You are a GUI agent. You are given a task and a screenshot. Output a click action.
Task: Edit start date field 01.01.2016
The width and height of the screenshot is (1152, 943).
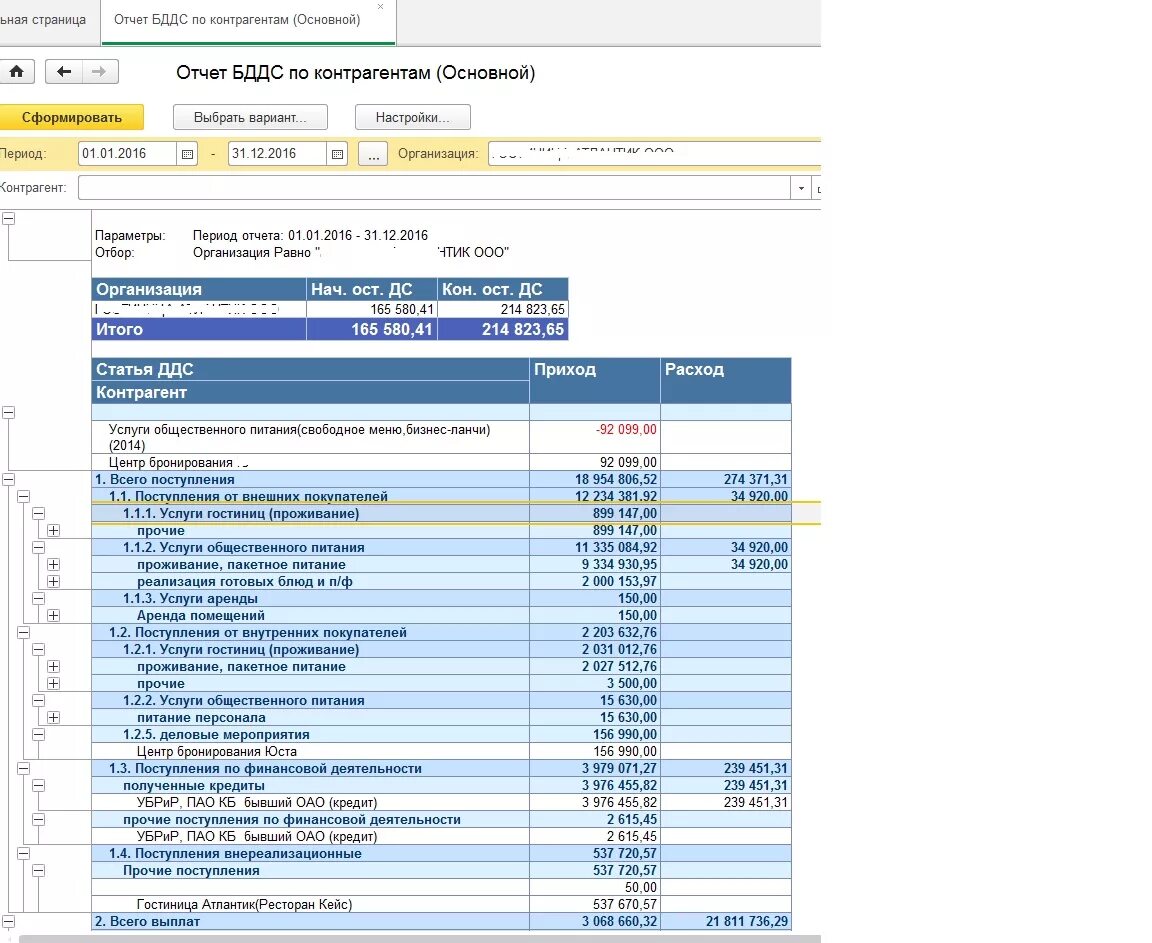pyautogui.click(x=127, y=153)
